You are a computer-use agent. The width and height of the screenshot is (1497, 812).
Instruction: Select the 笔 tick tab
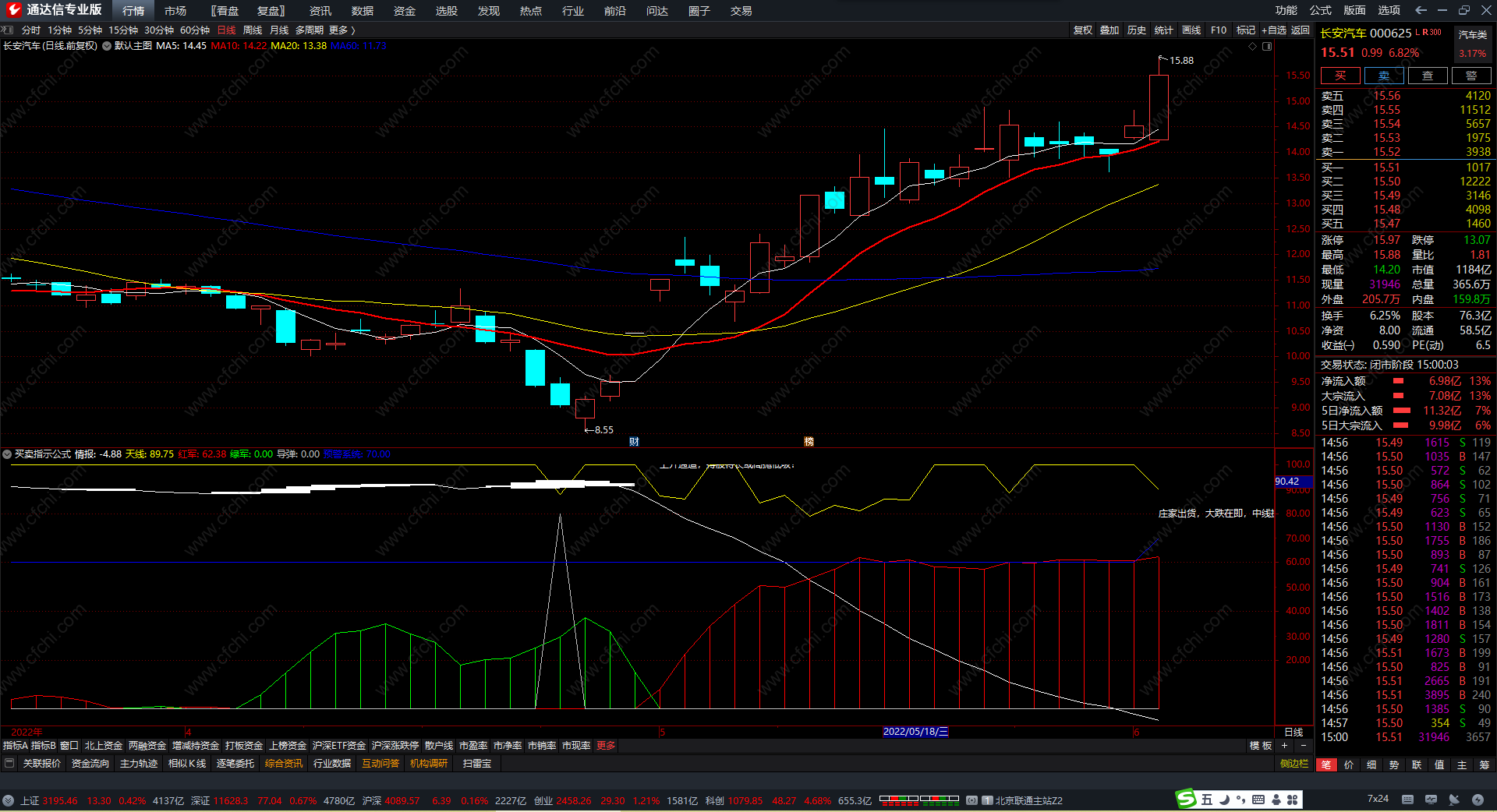[x=1326, y=765]
